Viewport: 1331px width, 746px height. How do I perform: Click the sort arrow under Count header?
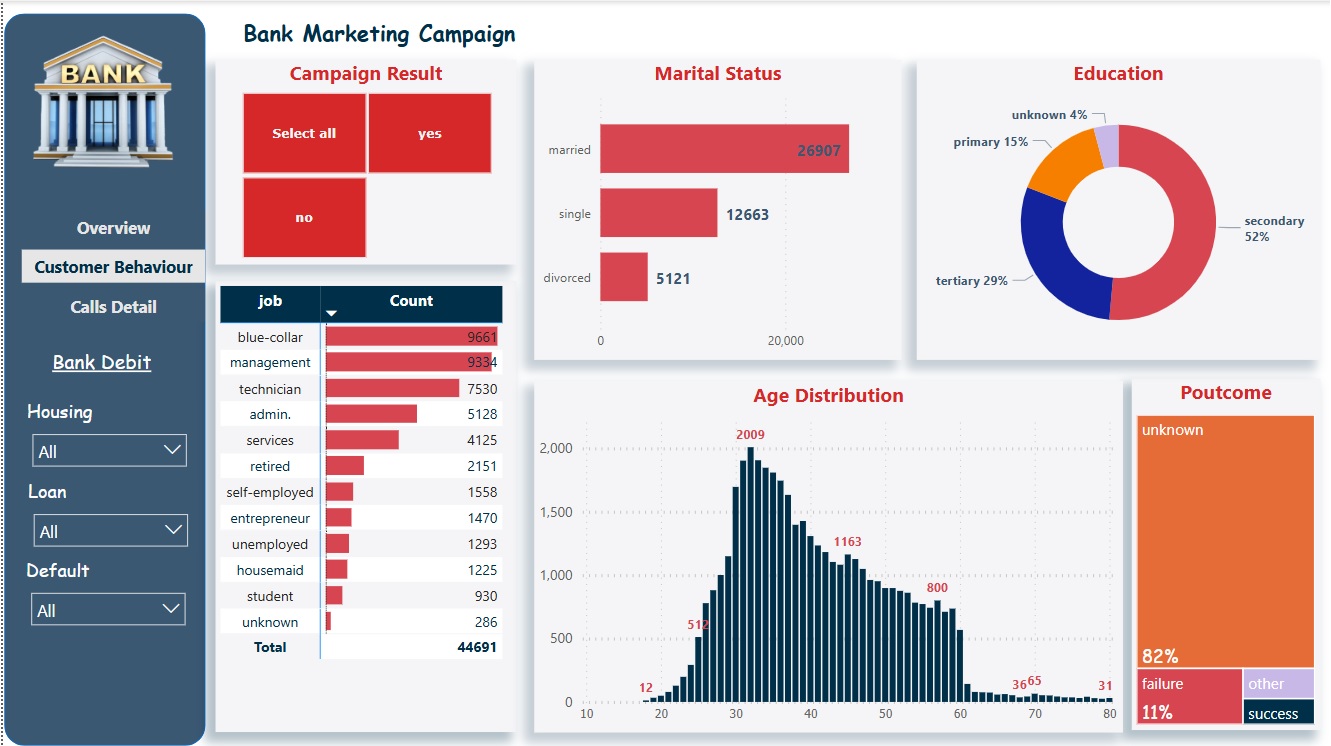tap(332, 314)
